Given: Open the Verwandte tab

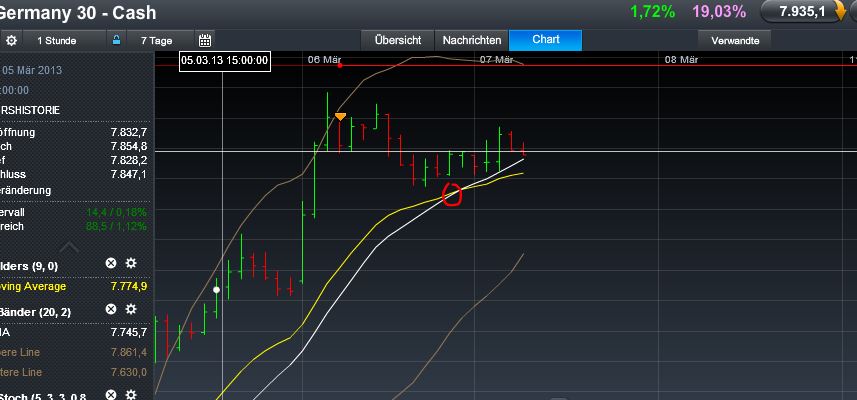Looking at the screenshot, I should click(735, 40).
